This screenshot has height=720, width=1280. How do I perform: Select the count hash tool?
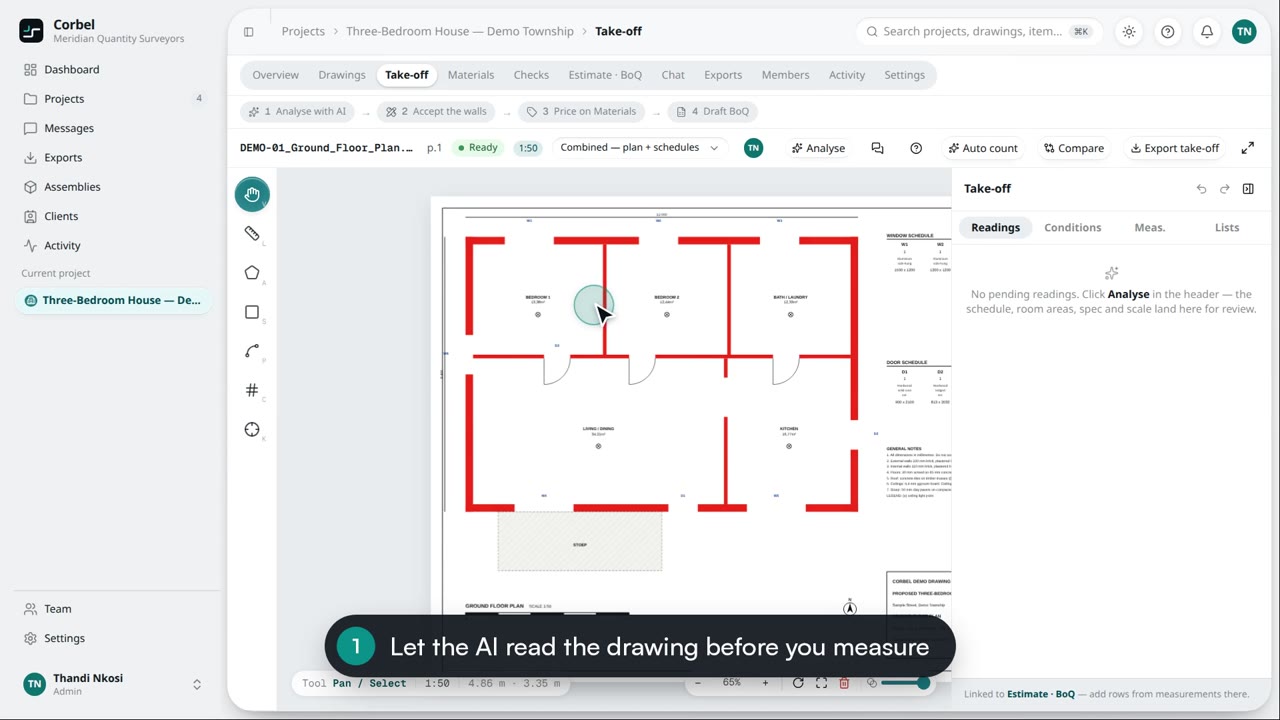(252, 390)
